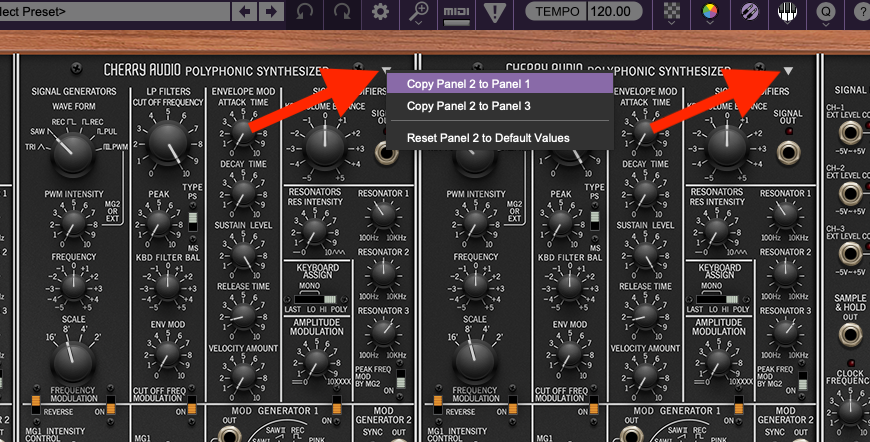Load the previous preset with left arrow
Viewport: 870px width, 442px height.
(245, 11)
